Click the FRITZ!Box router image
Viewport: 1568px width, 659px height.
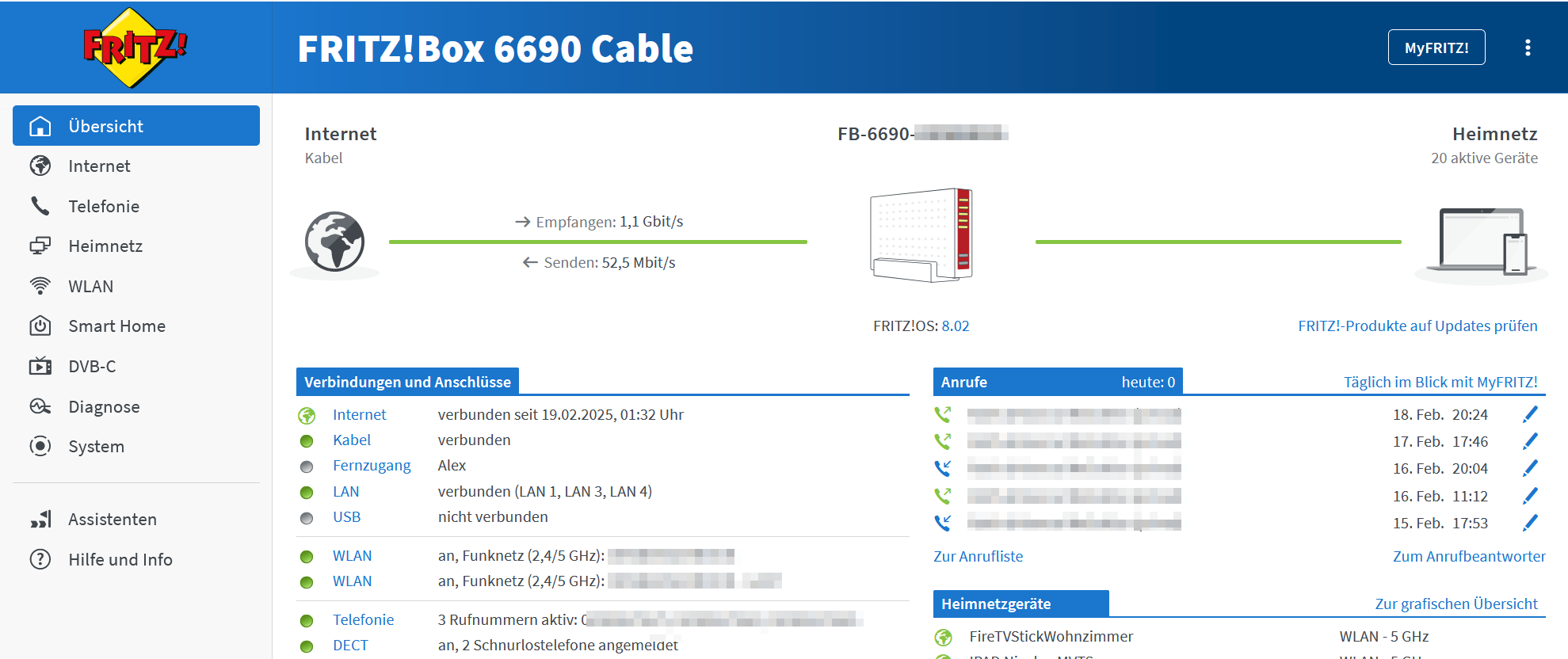coord(921,234)
